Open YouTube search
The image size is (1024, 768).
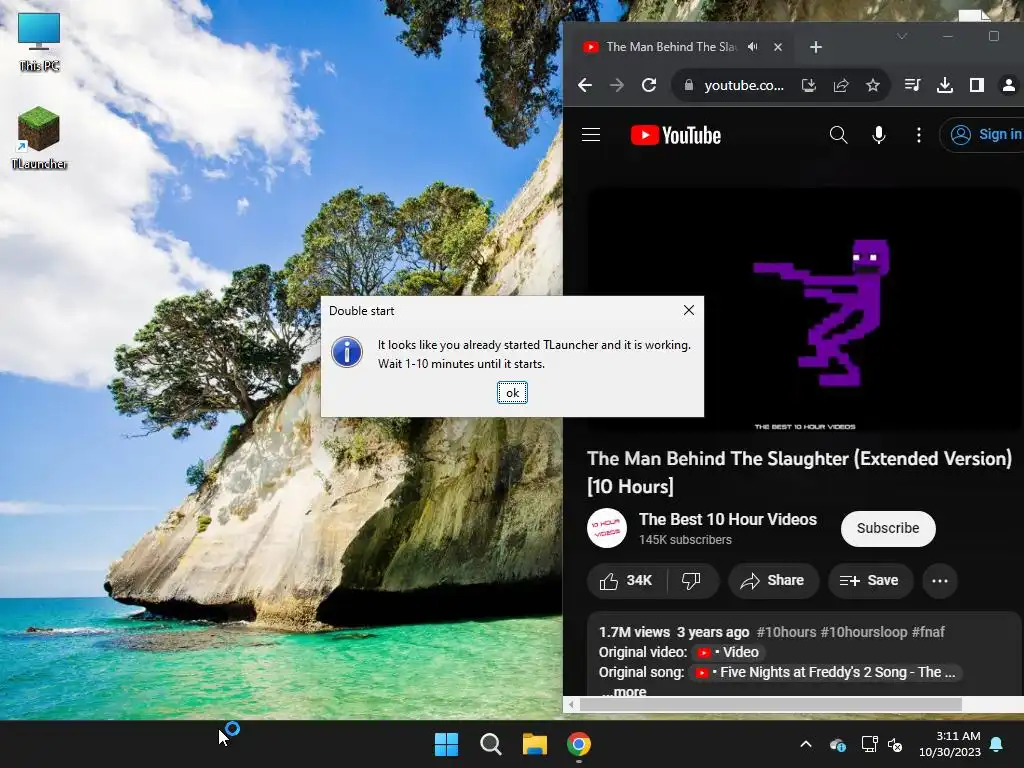pos(839,135)
